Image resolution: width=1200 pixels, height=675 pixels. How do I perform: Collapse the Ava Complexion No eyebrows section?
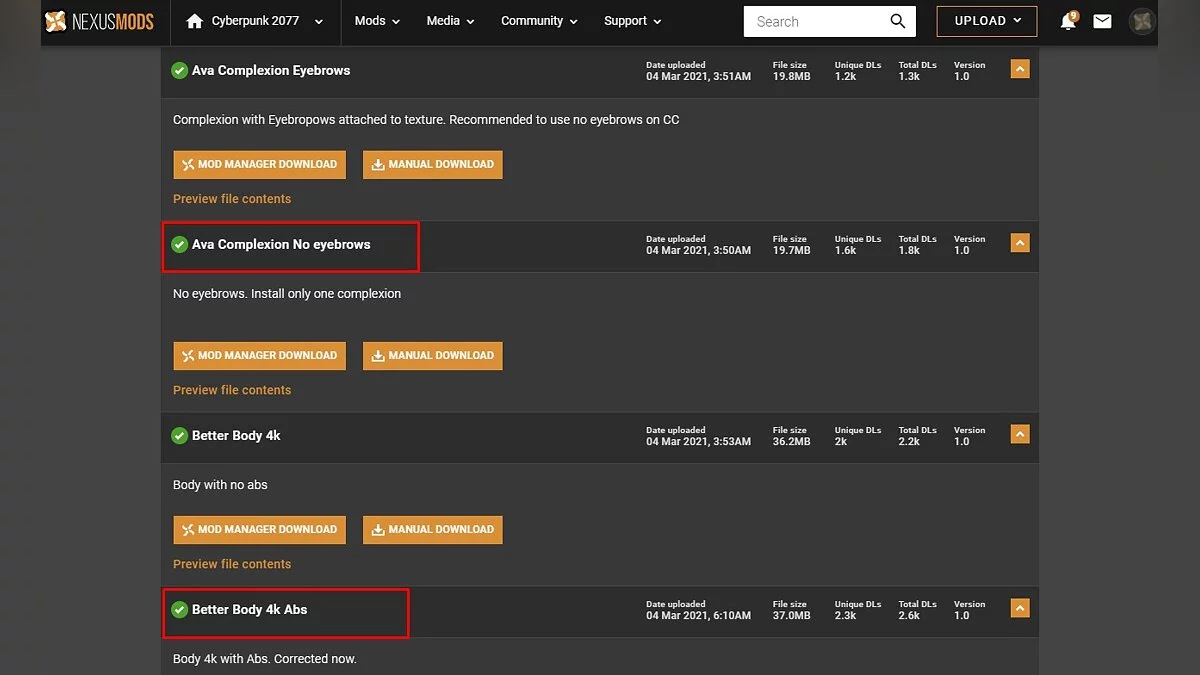click(x=1019, y=243)
